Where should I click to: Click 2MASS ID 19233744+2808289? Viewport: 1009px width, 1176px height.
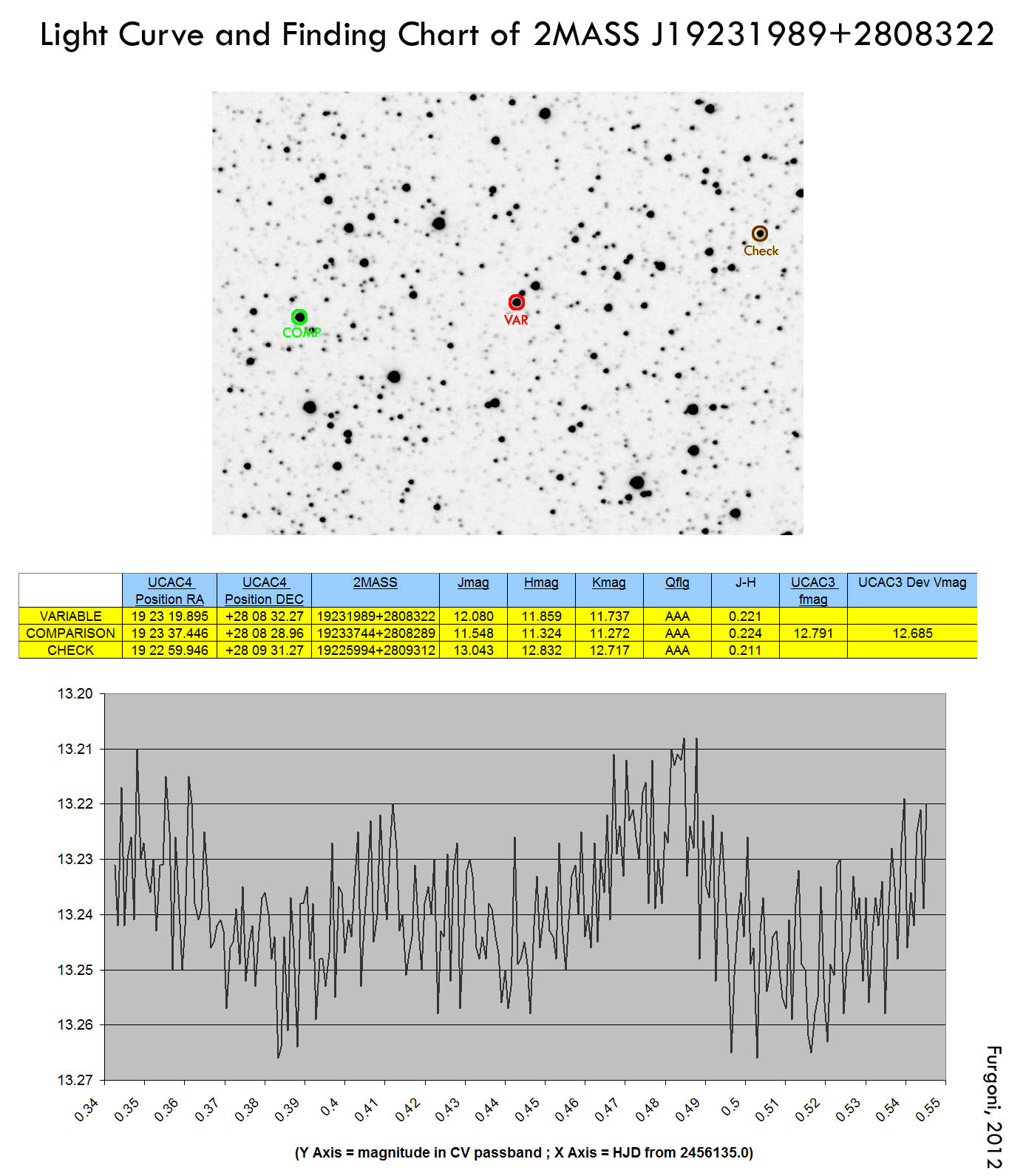pos(376,633)
